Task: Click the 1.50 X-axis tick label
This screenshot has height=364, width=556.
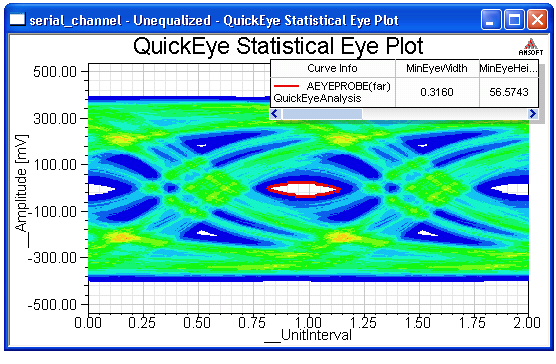Action: click(x=418, y=323)
